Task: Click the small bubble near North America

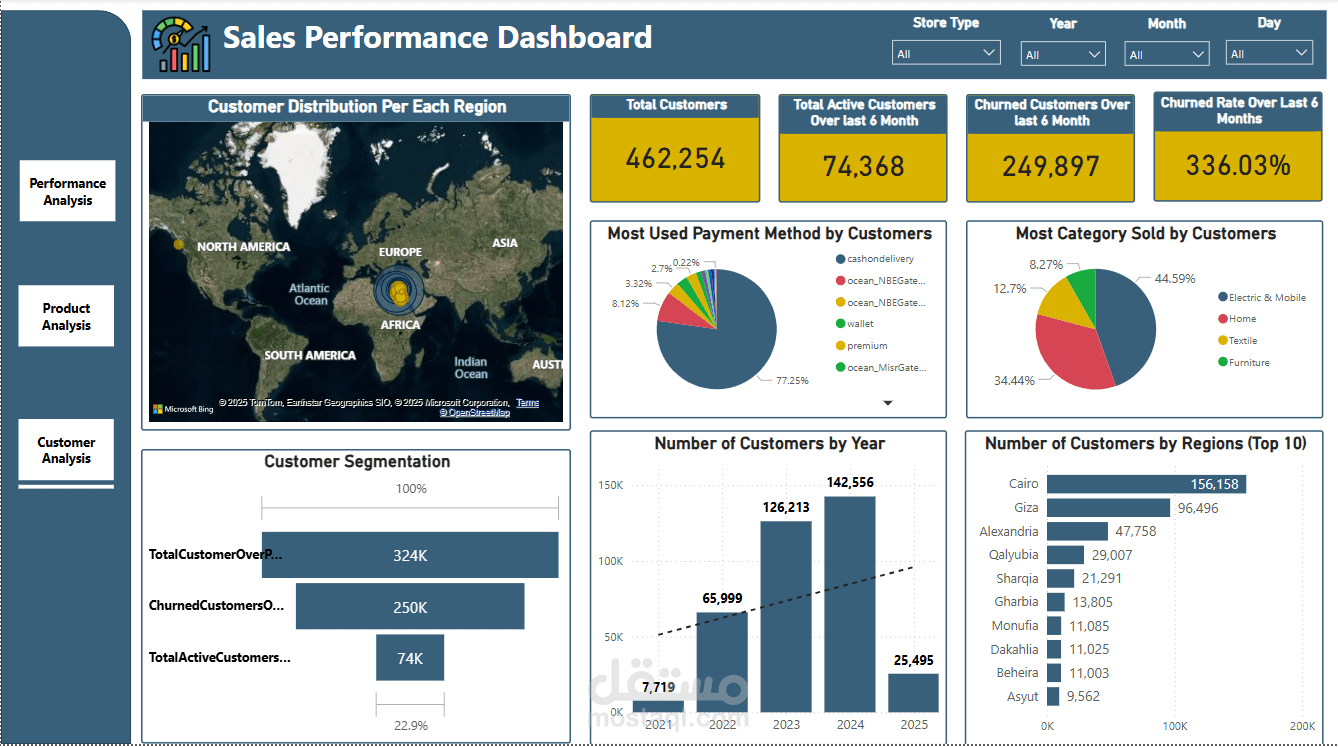Action: pyautogui.click(x=179, y=244)
